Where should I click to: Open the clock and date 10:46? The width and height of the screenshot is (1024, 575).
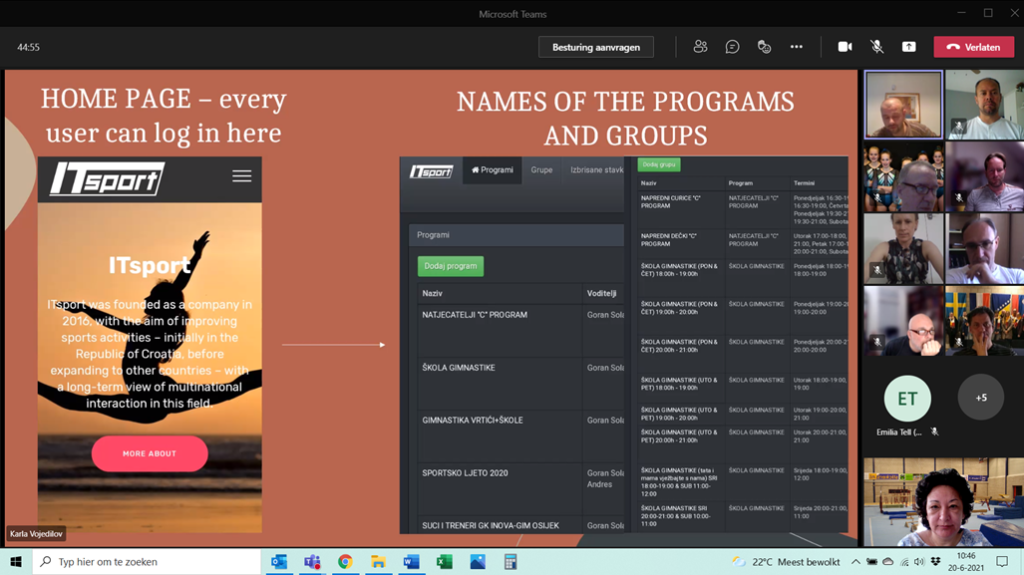pos(966,561)
